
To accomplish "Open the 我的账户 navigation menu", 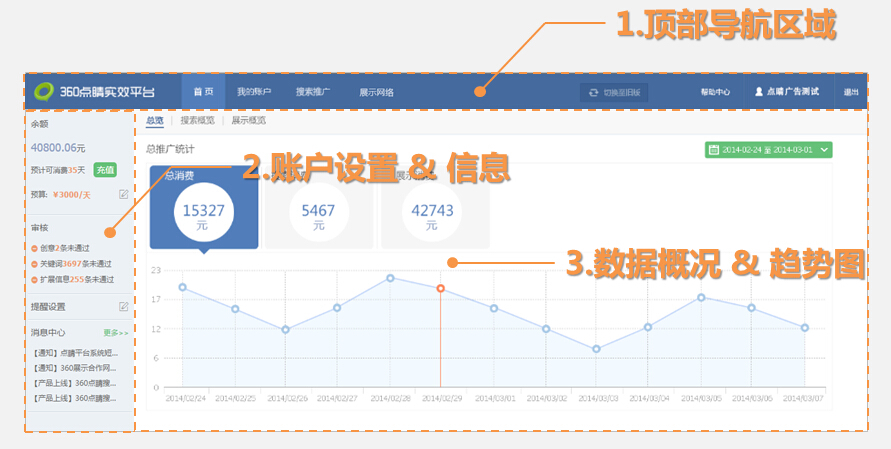I will coord(254,92).
